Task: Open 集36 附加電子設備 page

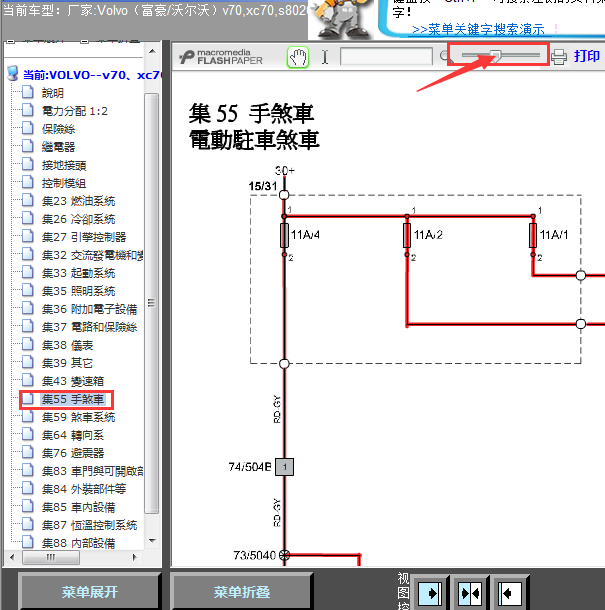Action: (89, 309)
